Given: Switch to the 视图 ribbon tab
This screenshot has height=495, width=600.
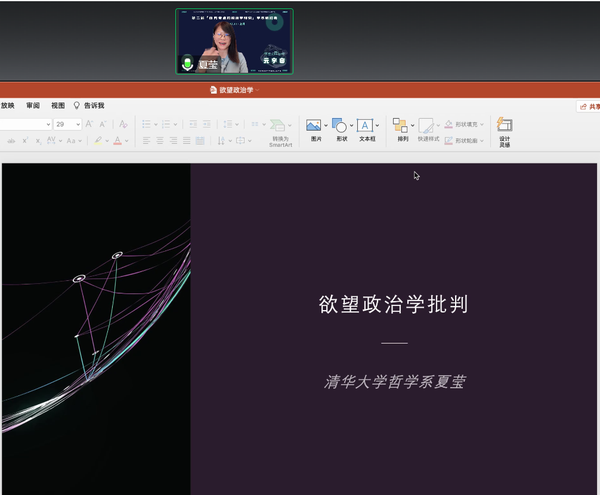Looking at the screenshot, I should (x=58, y=105).
